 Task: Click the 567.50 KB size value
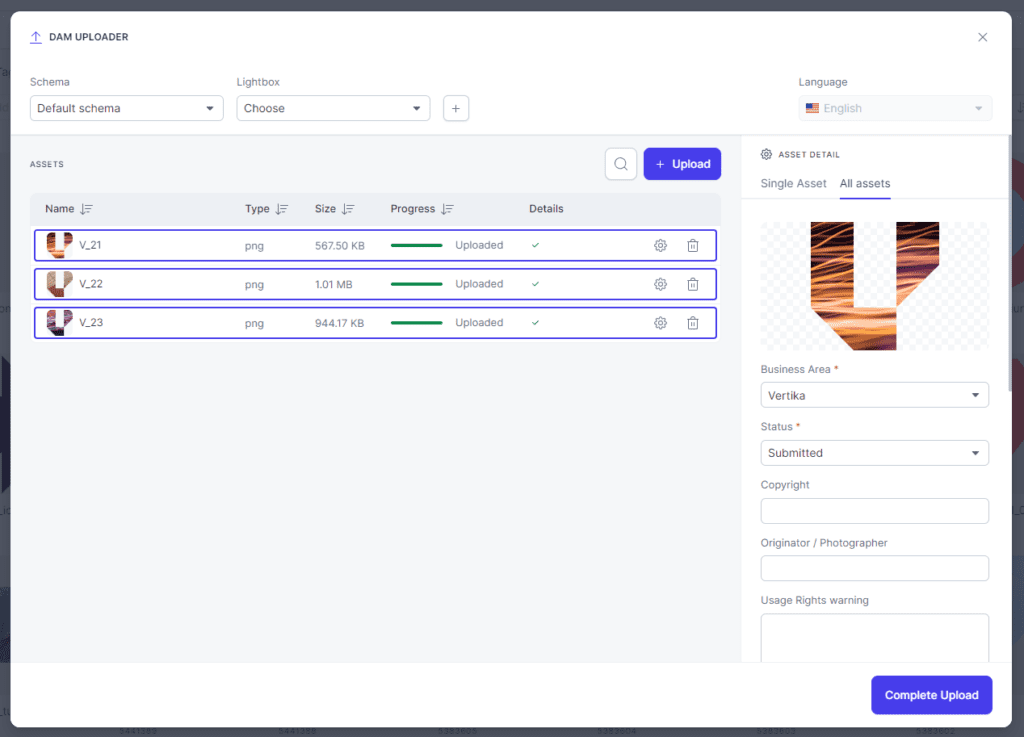340,245
